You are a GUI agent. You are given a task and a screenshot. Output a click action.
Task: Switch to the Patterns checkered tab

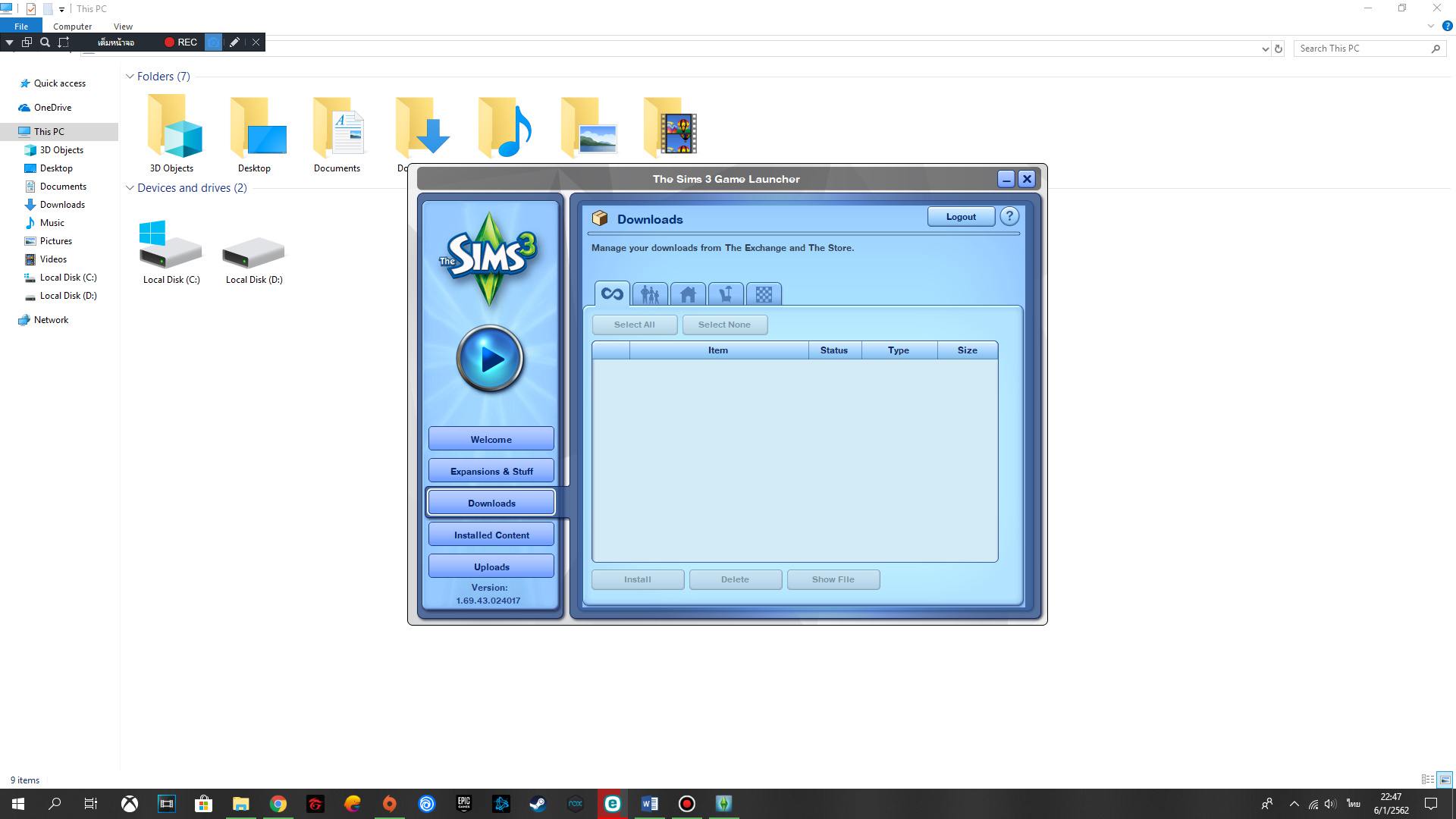[x=764, y=294]
